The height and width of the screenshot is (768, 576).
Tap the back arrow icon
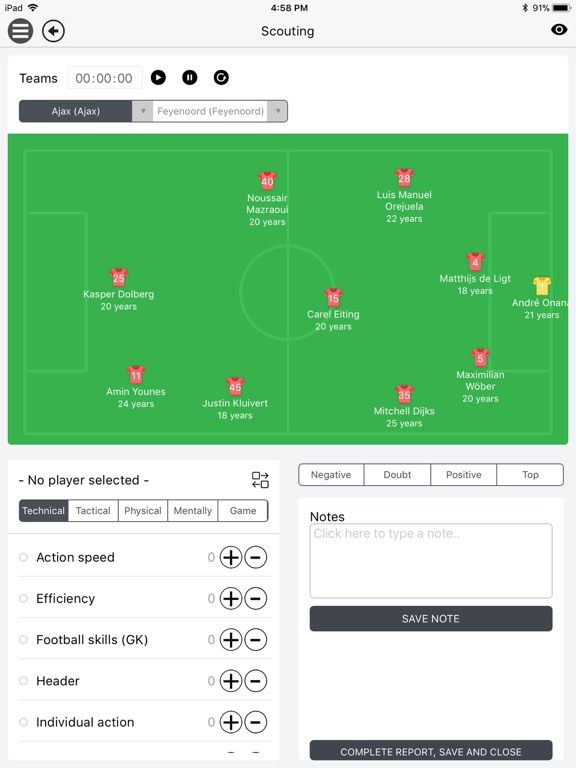click(x=53, y=31)
